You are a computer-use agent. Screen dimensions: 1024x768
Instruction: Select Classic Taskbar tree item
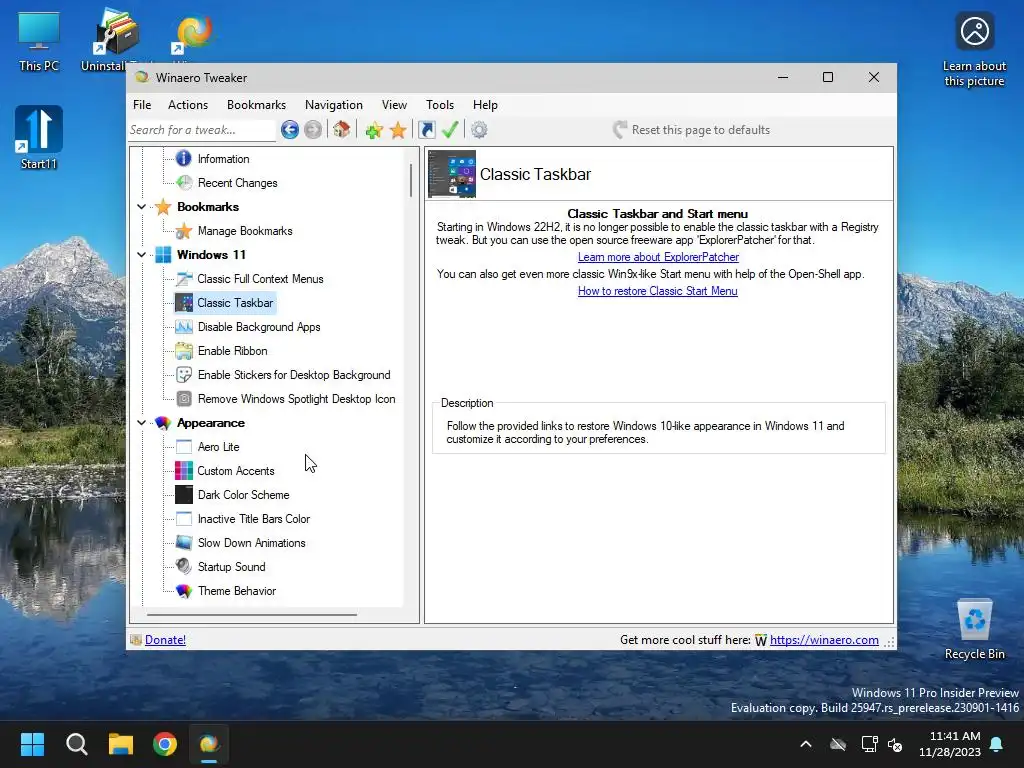click(x=235, y=303)
